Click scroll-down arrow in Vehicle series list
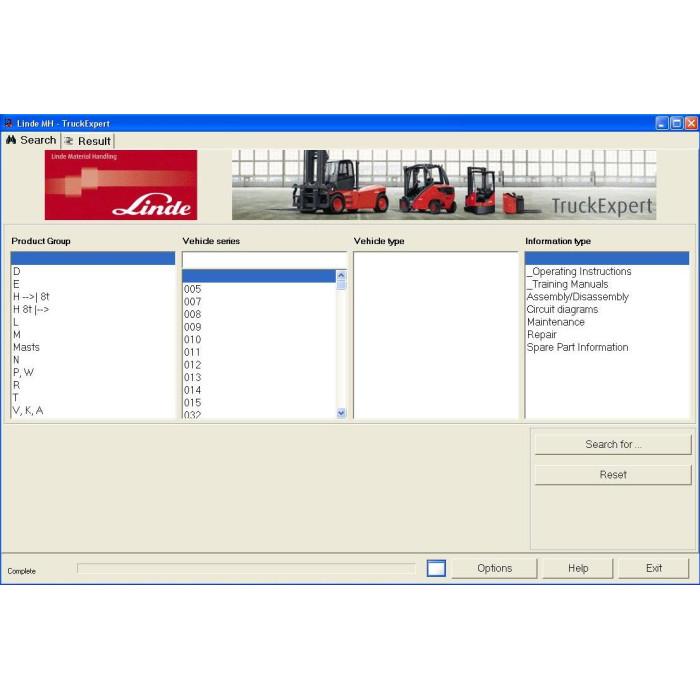 pos(341,413)
